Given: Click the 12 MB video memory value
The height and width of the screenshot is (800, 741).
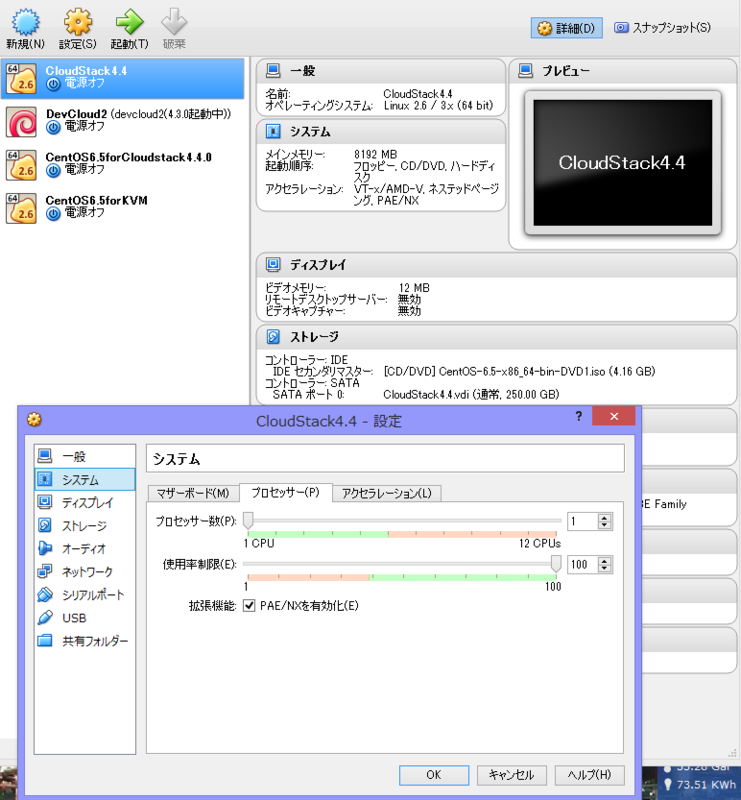Looking at the screenshot, I should tap(414, 288).
